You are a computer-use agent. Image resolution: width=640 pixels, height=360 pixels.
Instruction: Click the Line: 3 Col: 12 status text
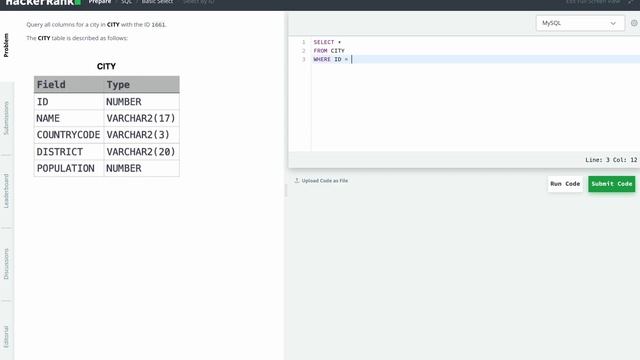pyautogui.click(x=611, y=160)
